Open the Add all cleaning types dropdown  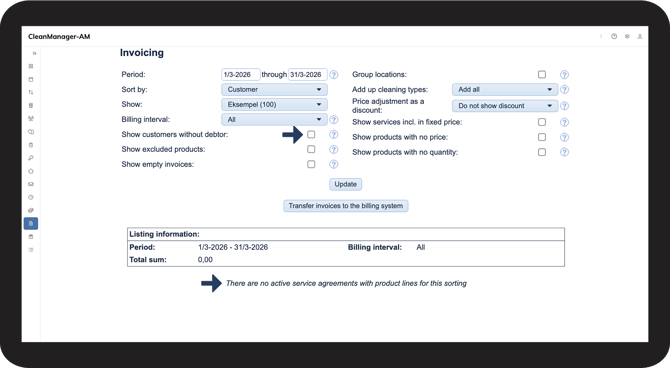click(505, 89)
